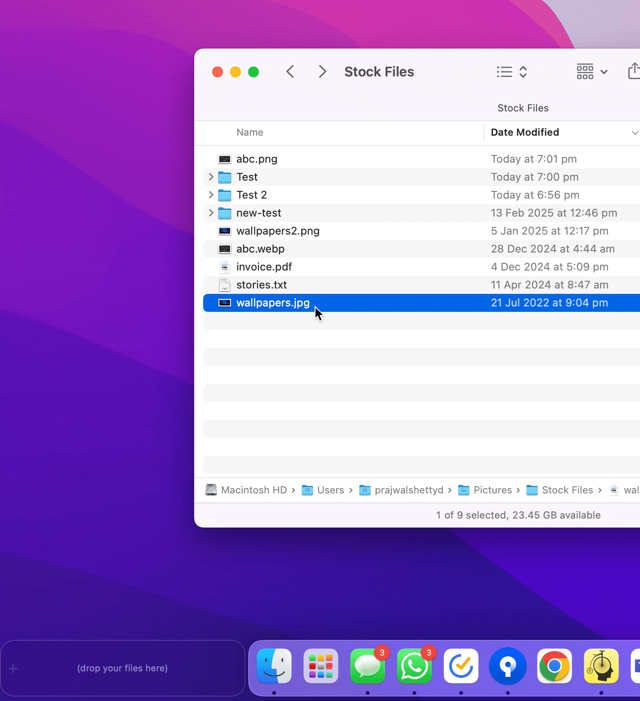Click the status text '1 of 9 selected'

[472, 515]
